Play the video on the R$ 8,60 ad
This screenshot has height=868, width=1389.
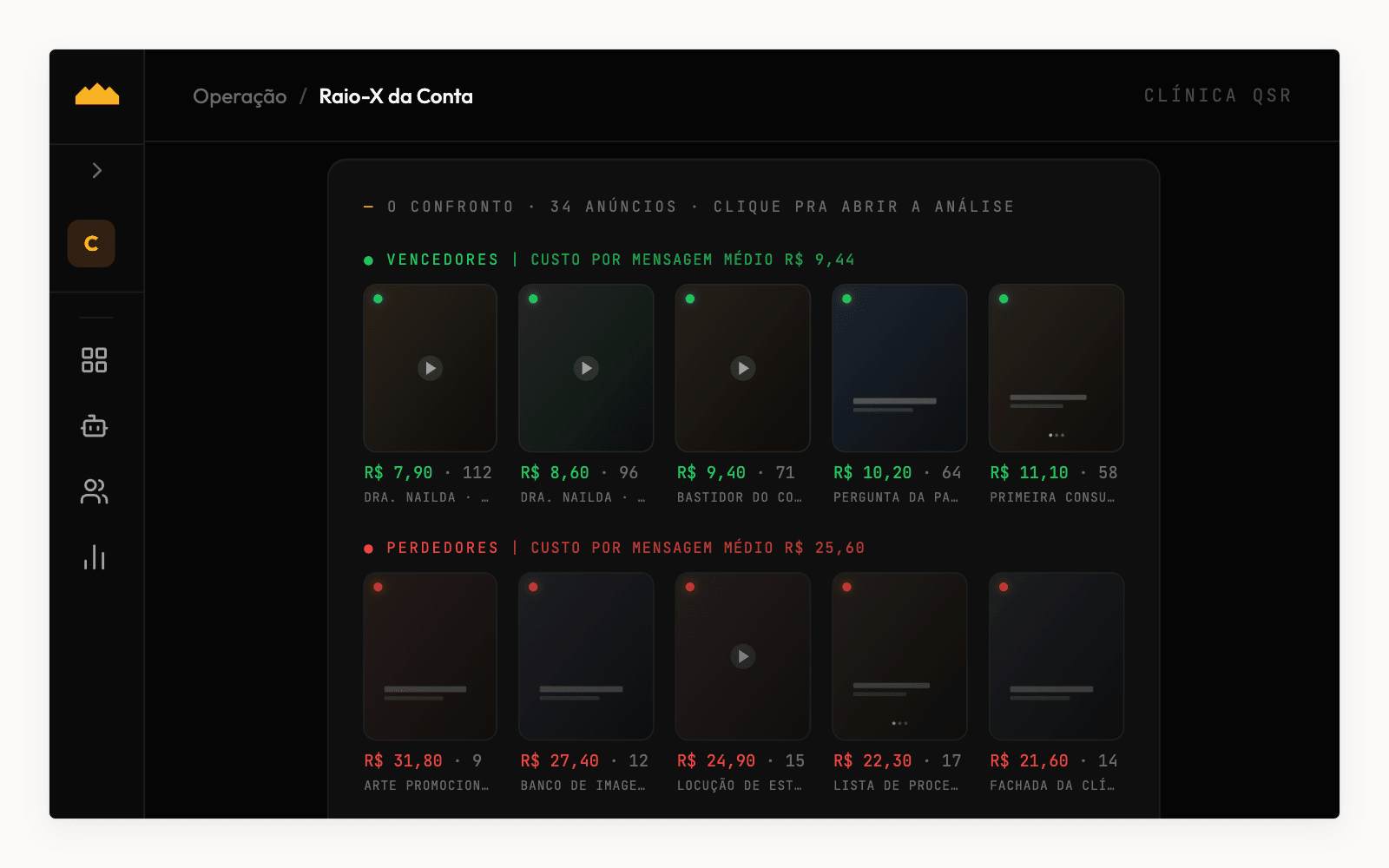tap(586, 368)
